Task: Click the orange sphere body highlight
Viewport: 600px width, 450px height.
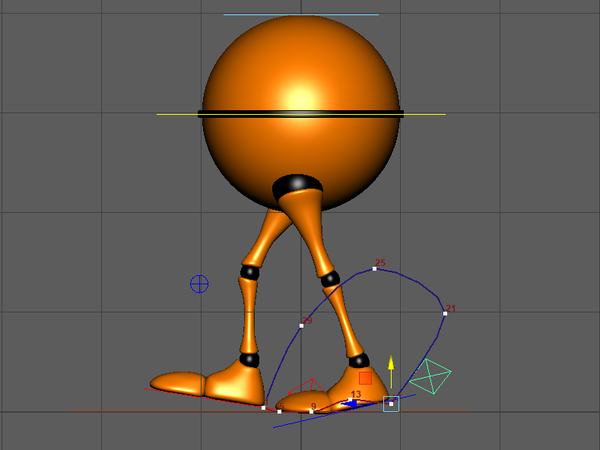Action: [x=300, y=96]
